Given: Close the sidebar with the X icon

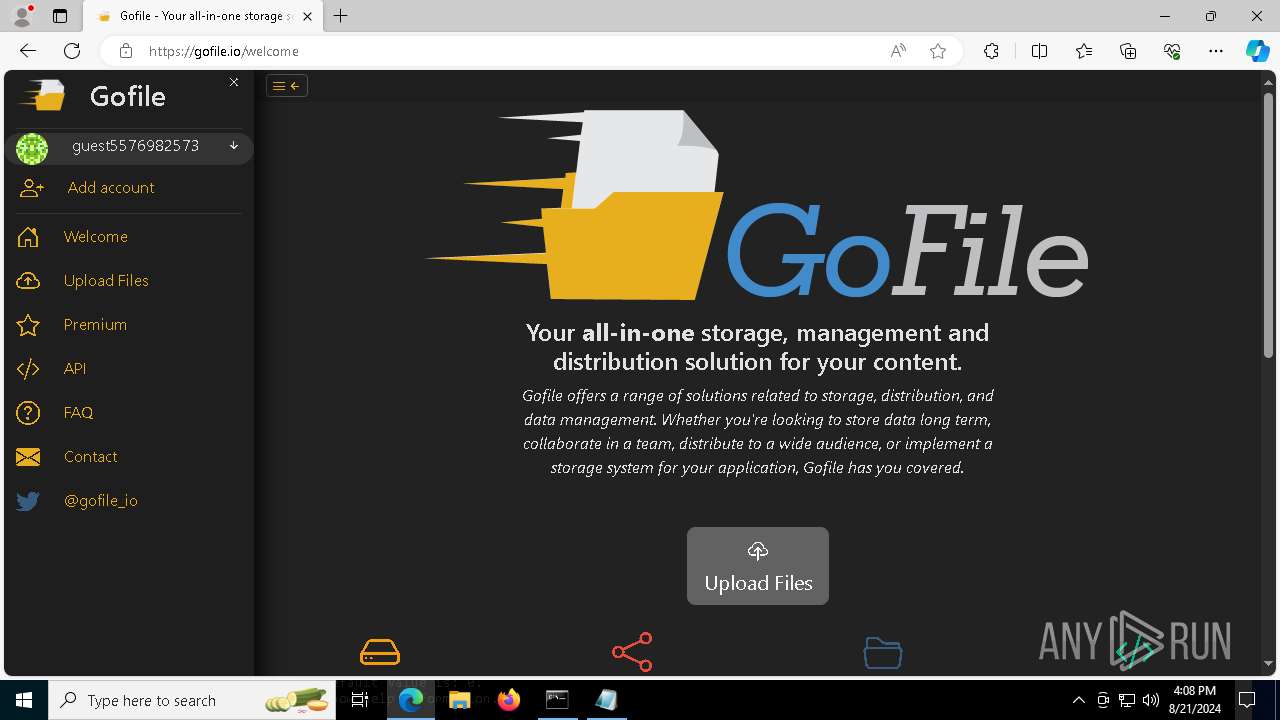Looking at the screenshot, I should point(234,82).
